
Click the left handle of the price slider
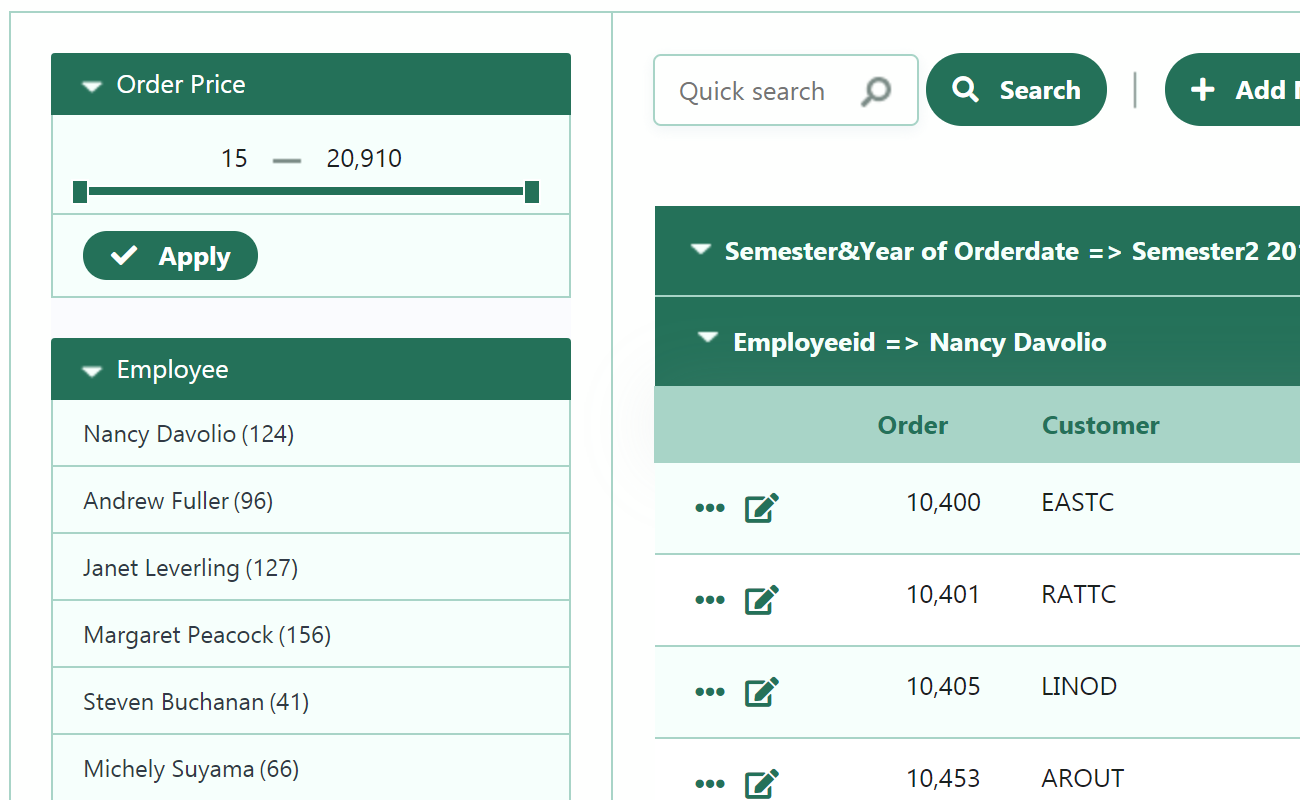pos(80,191)
